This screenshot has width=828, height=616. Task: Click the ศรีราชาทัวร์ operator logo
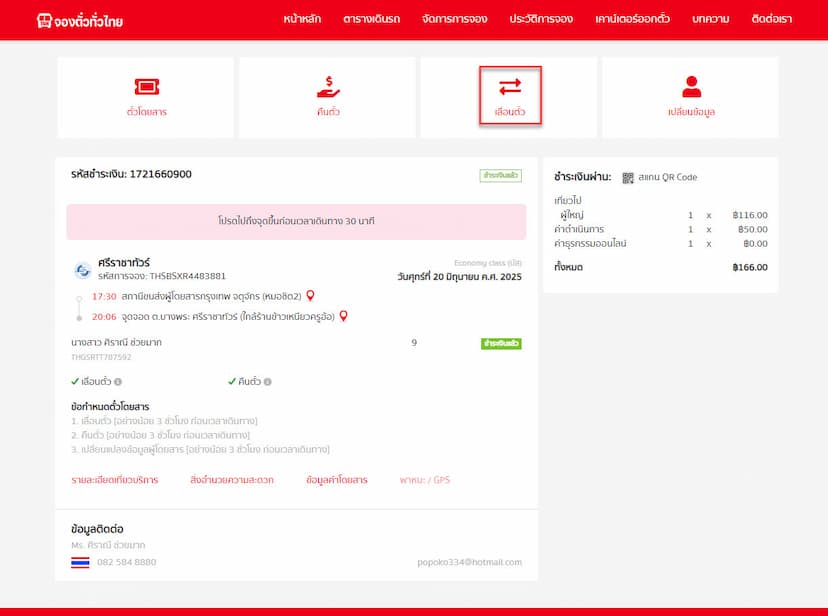tap(83, 270)
